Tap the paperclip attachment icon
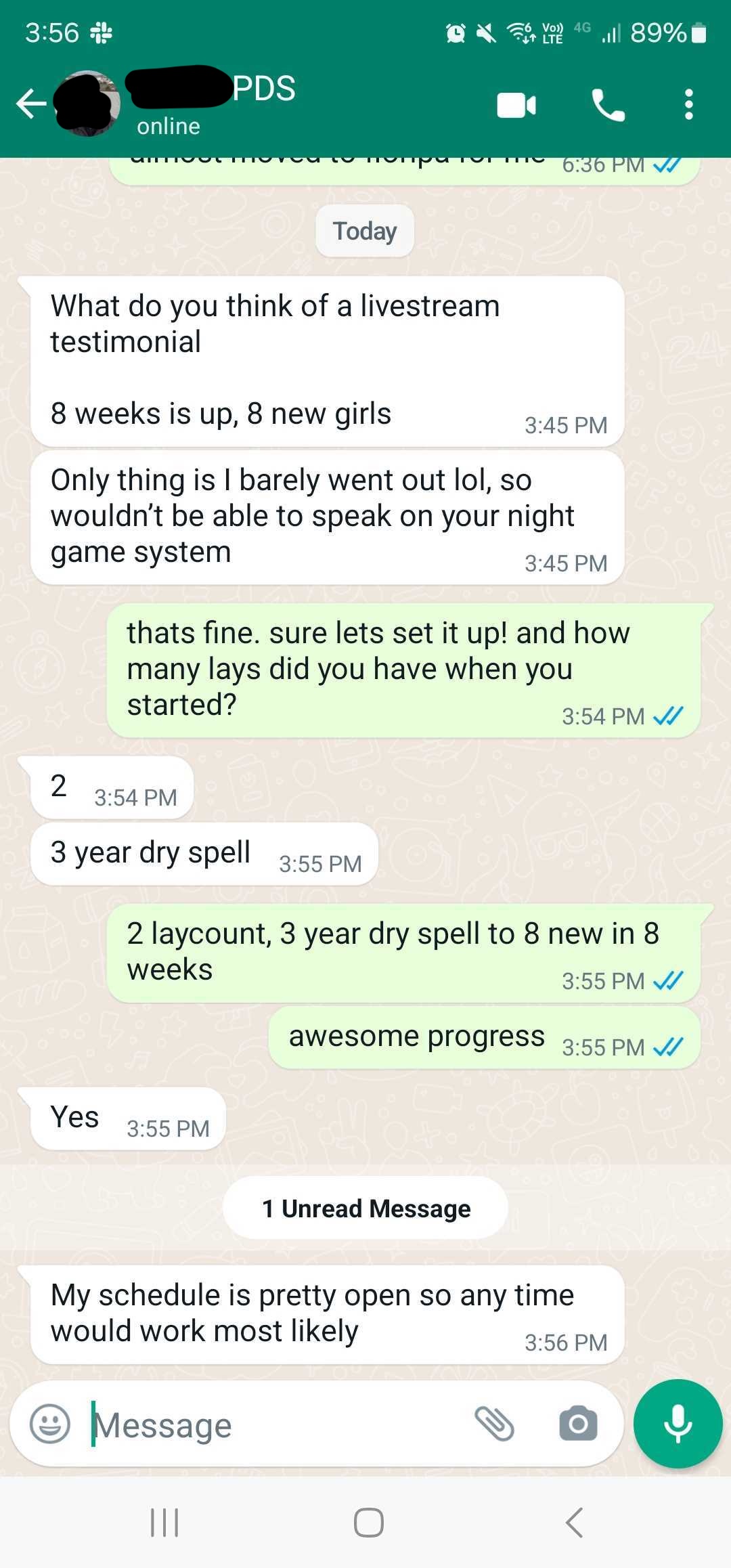Image resolution: width=731 pixels, height=1568 pixels. pyautogui.click(x=495, y=1423)
